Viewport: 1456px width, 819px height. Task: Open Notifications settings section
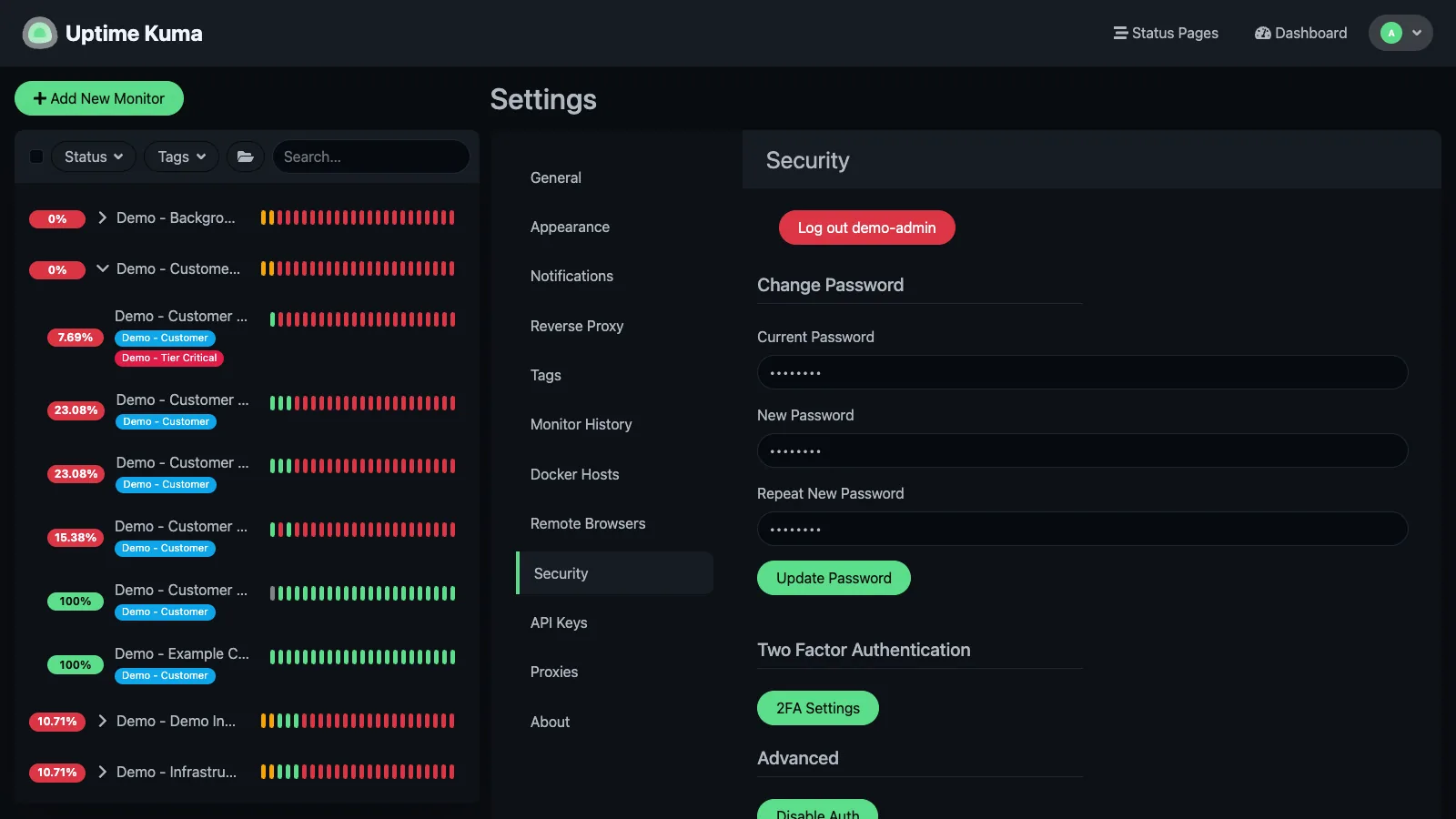coord(614,276)
